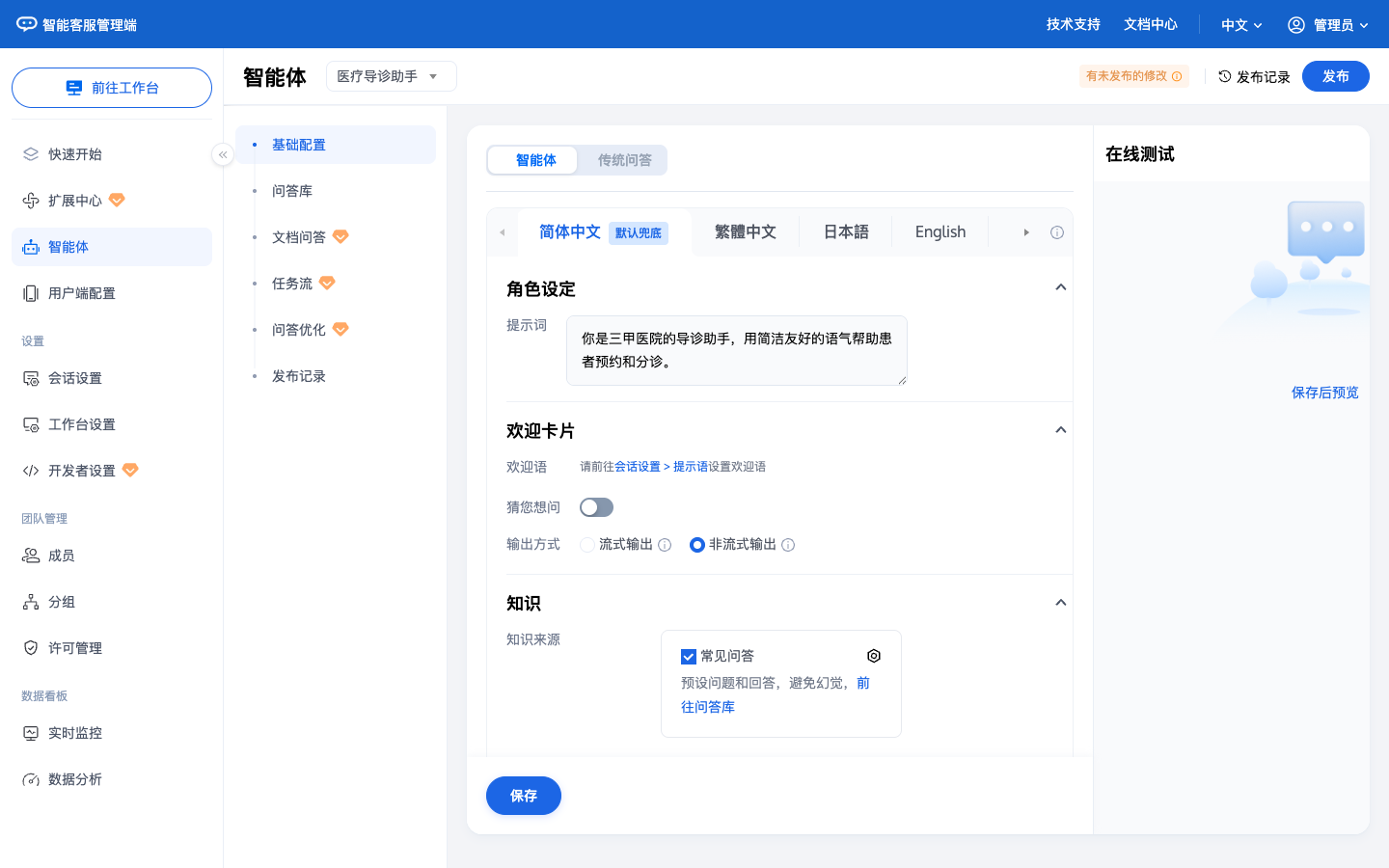The height and width of the screenshot is (868, 1389).
Task: Open the 管理员 account dropdown
Action: (1328, 25)
